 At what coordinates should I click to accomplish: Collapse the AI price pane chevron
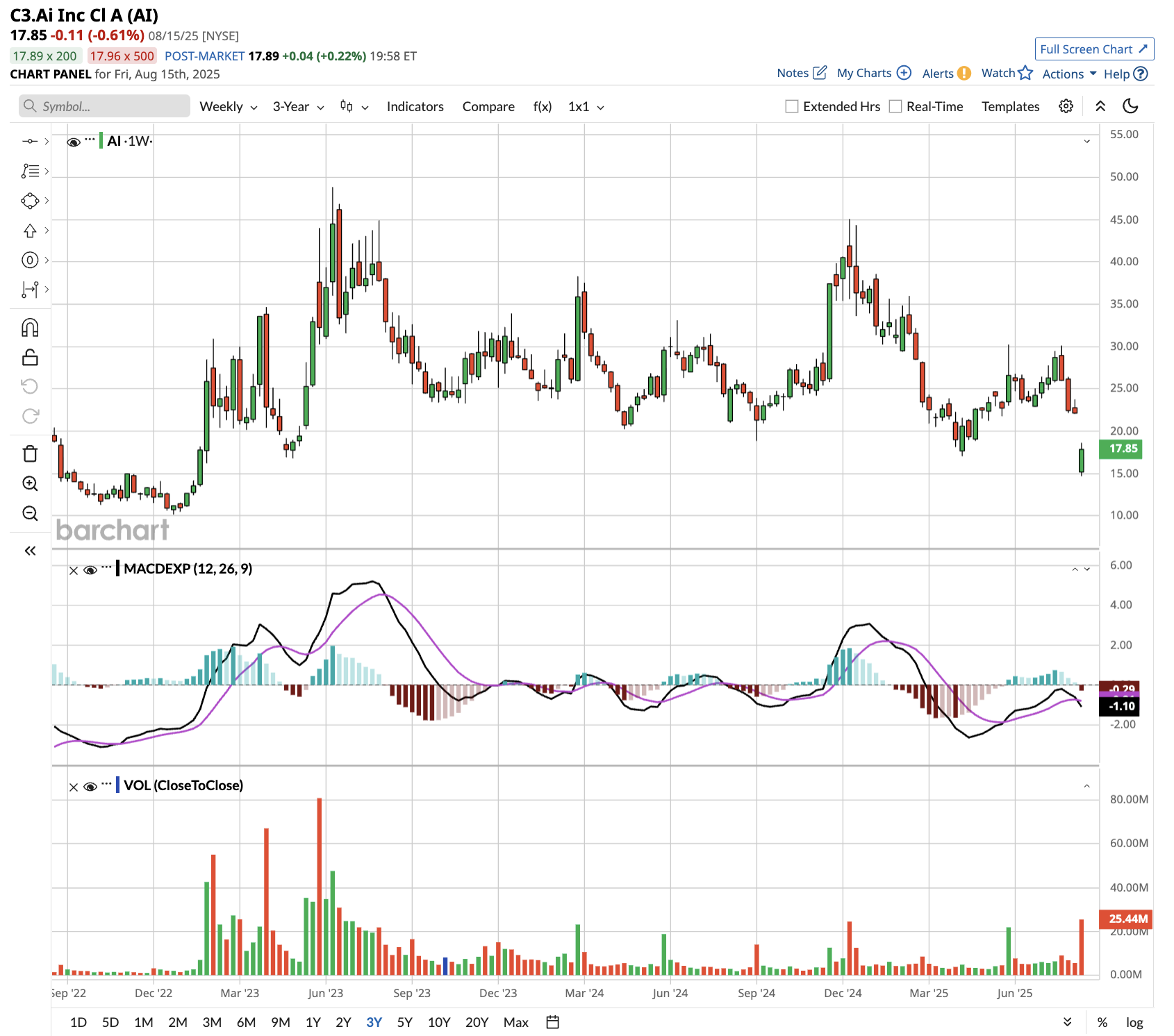point(1087,142)
